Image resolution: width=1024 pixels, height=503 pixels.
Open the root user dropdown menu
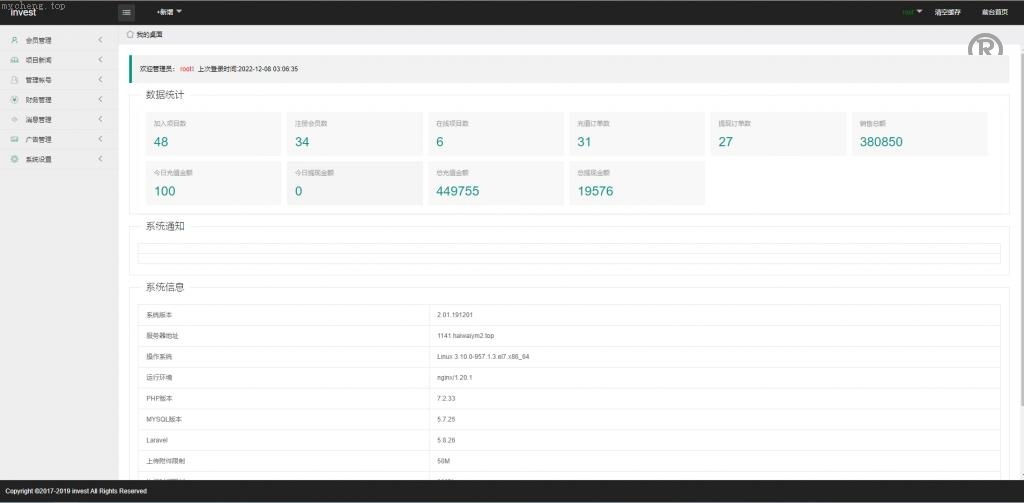pyautogui.click(x=911, y=12)
